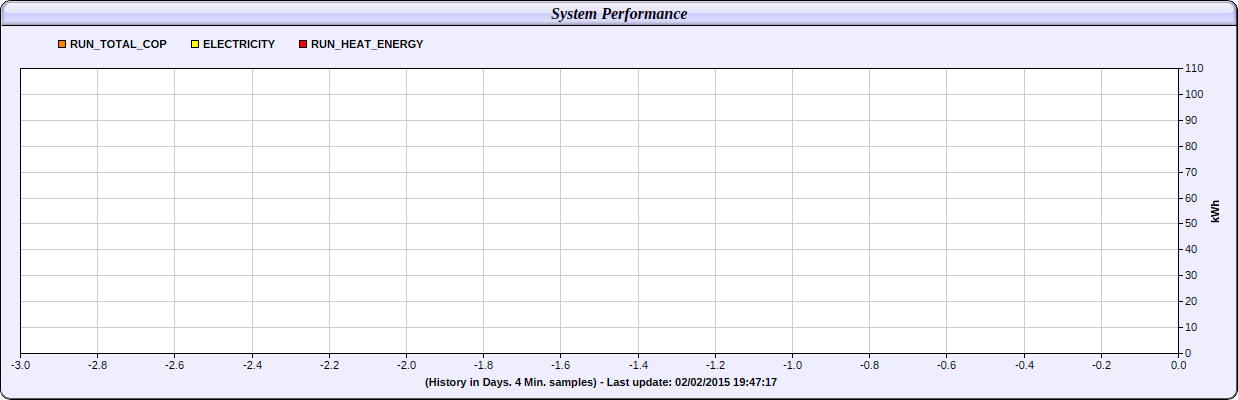This screenshot has height=400, width=1238.
Task: Click the -1.6 x-axis tick label
Action: click(x=561, y=365)
